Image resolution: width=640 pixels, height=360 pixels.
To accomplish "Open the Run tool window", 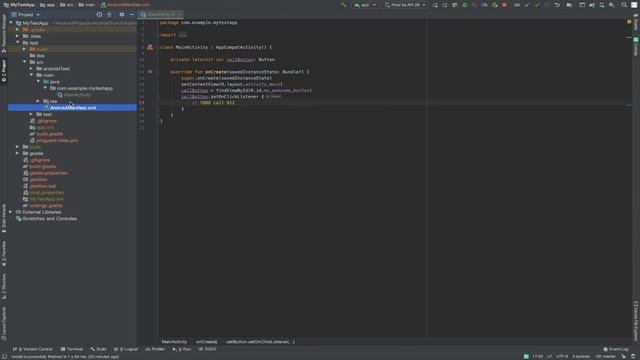I will (182, 349).
